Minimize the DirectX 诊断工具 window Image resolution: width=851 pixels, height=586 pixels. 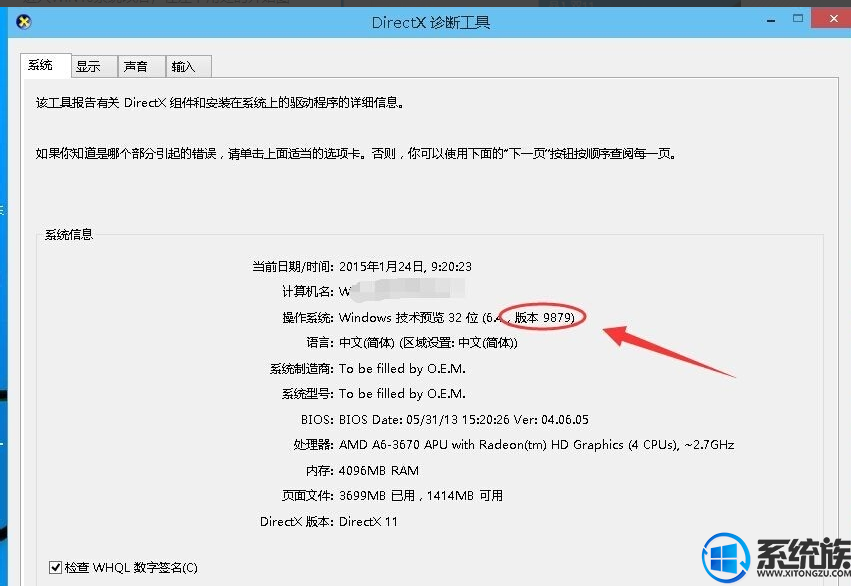(x=771, y=20)
